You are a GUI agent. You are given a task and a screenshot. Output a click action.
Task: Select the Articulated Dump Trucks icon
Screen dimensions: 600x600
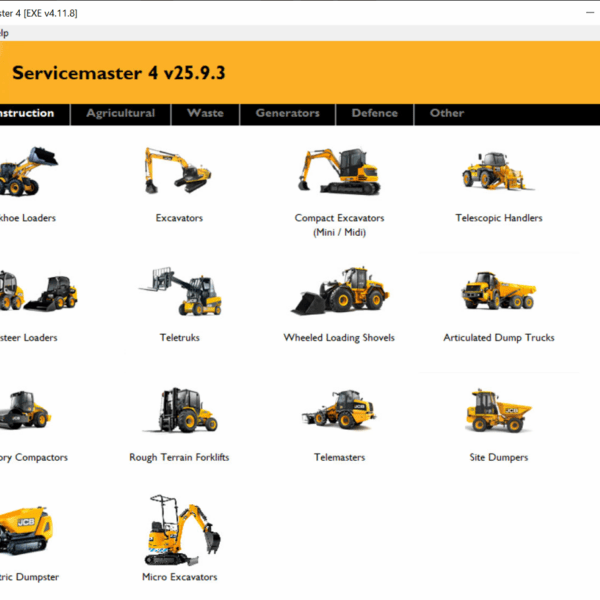(499, 290)
